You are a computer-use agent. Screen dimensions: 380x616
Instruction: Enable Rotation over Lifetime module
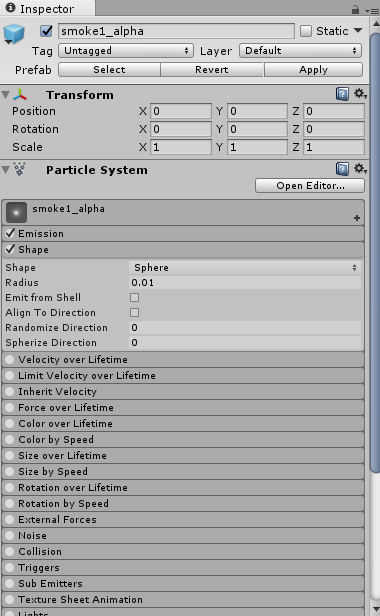tap(9, 488)
